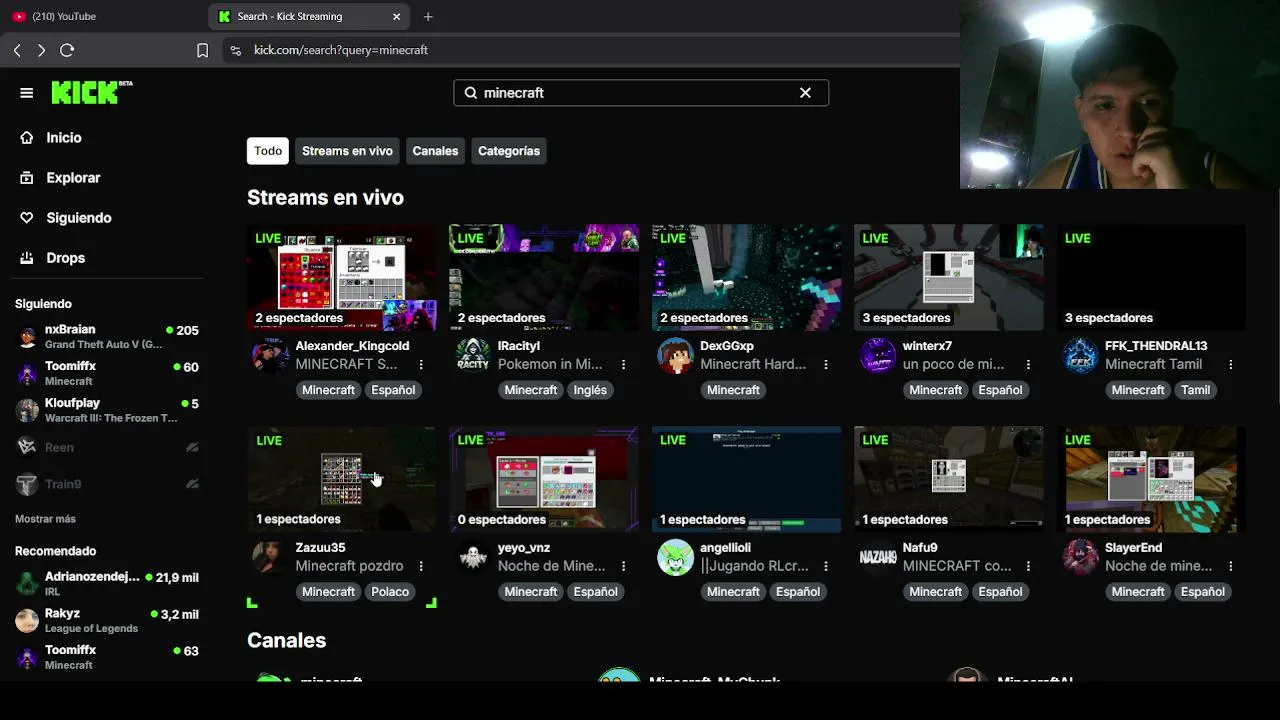Click DexGGxp channel avatar

point(675,356)
